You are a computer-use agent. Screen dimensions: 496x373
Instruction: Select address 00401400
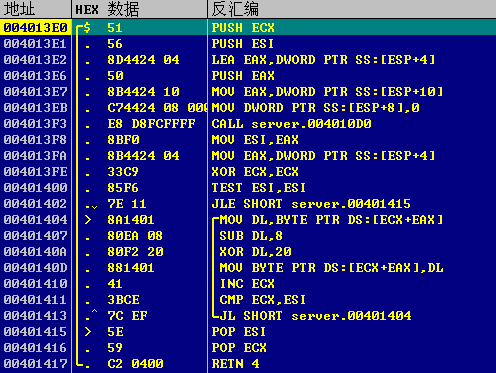[35, 188]
